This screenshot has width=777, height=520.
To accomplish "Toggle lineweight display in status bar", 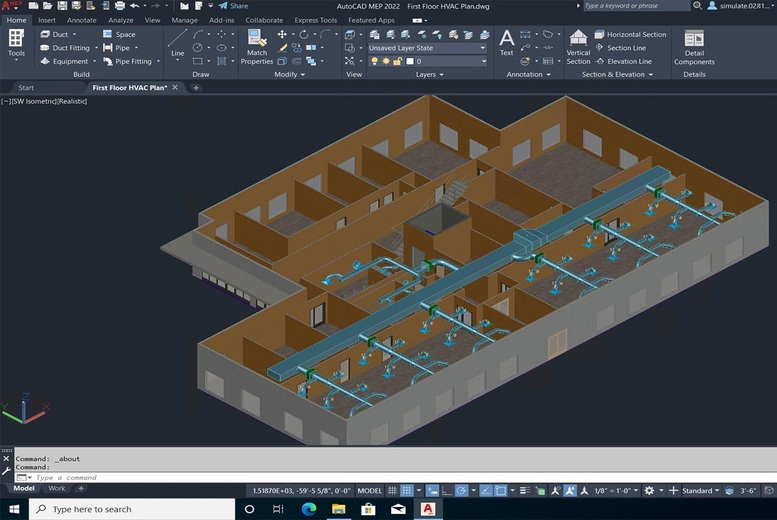I will [x=525, y=491].
